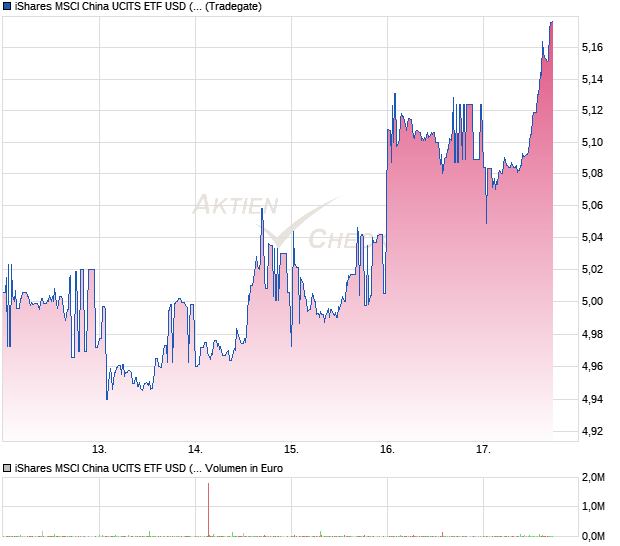Click the 4,96 price axis label
Viewport: 620px width, 546px height.
click(x=592, y=367)
